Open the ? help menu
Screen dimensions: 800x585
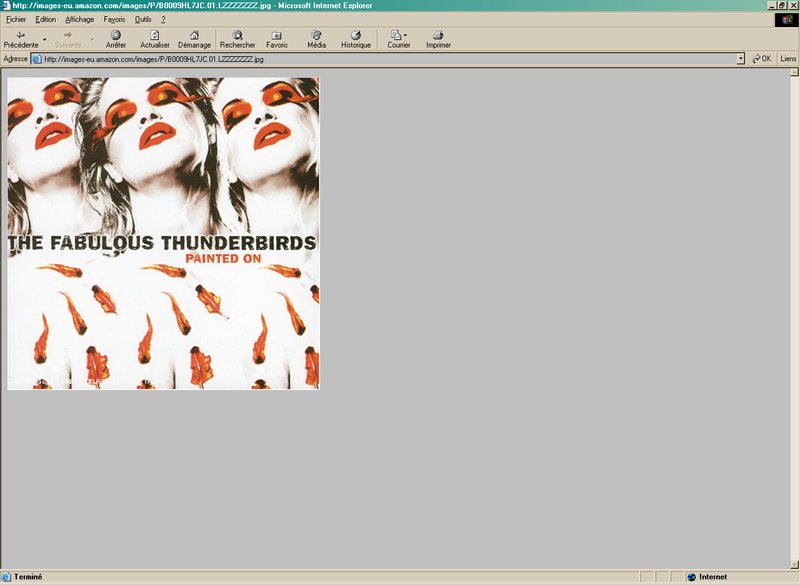(163, 19)
